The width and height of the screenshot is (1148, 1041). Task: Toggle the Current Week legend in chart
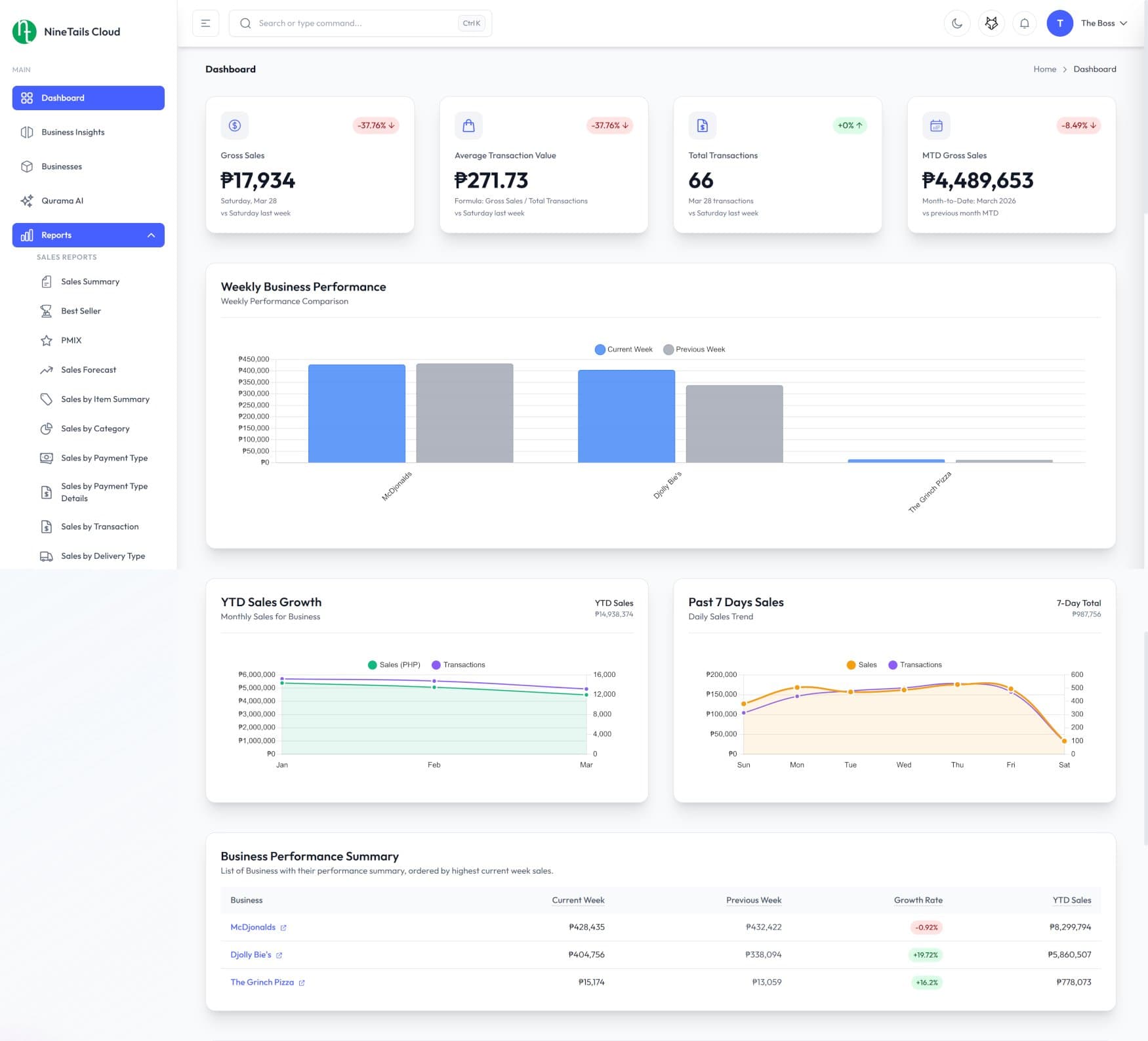[623, 349]
